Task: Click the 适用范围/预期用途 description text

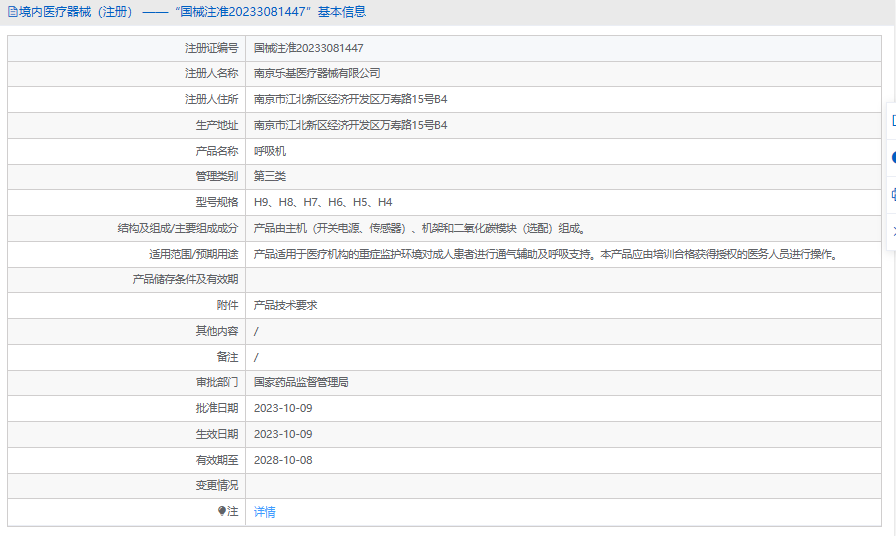Action: (x=548, y=254)
